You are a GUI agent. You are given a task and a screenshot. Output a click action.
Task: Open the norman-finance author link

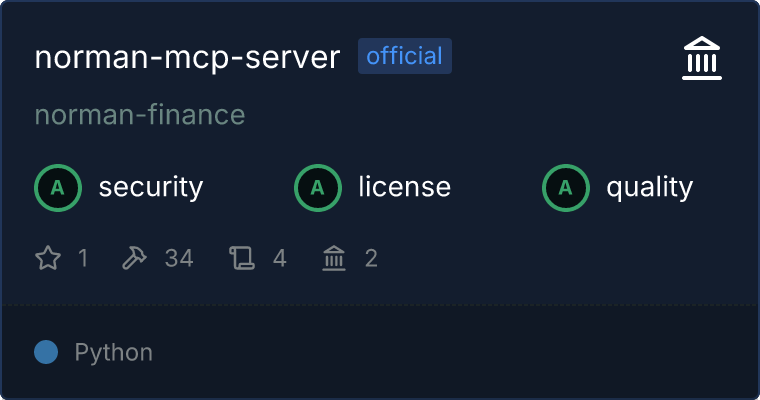point(140,115)
